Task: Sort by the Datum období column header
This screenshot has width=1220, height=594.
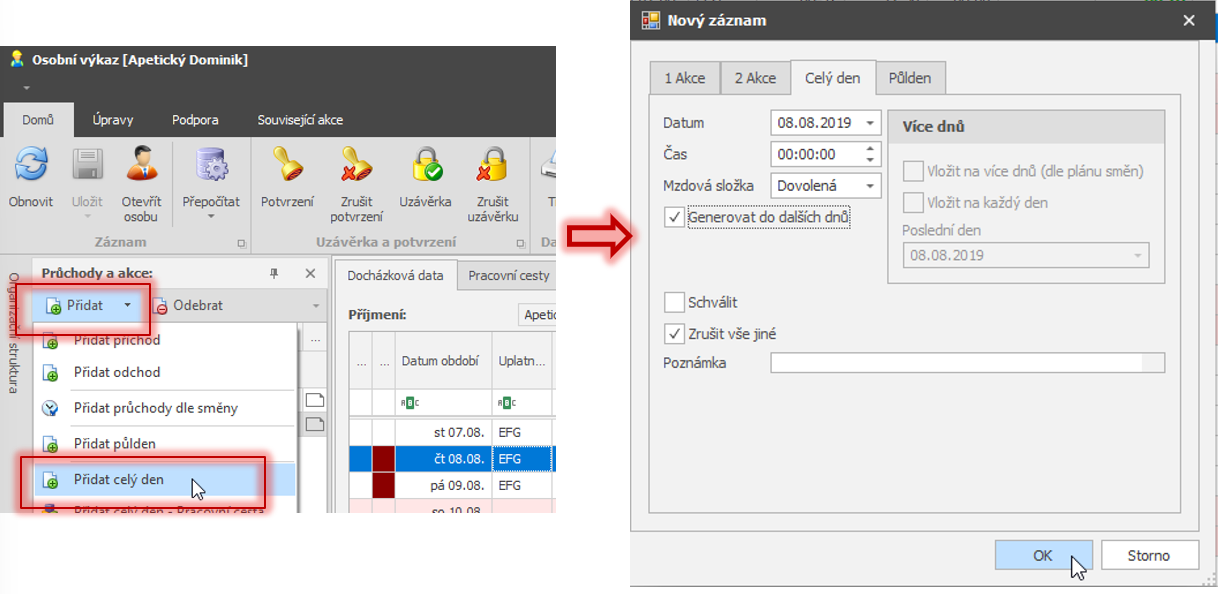Action: click(443, 360)
